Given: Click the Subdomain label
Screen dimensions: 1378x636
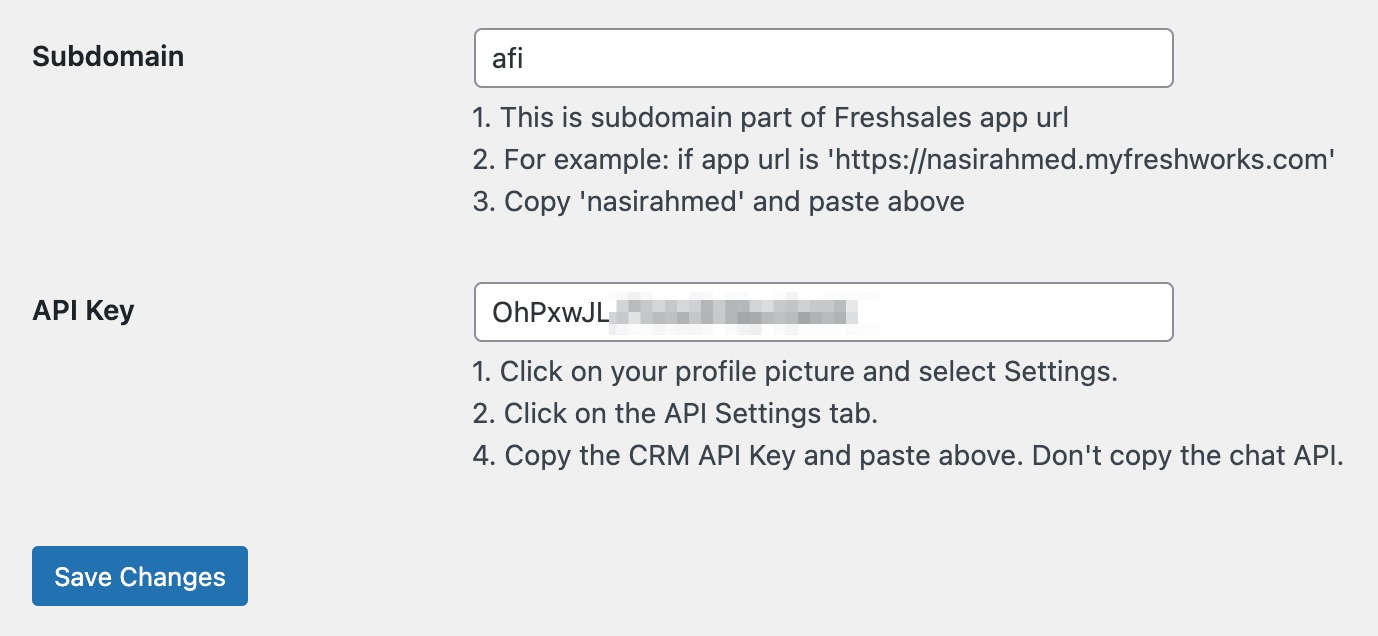Looking at the screenshot, I should (108, 56).
